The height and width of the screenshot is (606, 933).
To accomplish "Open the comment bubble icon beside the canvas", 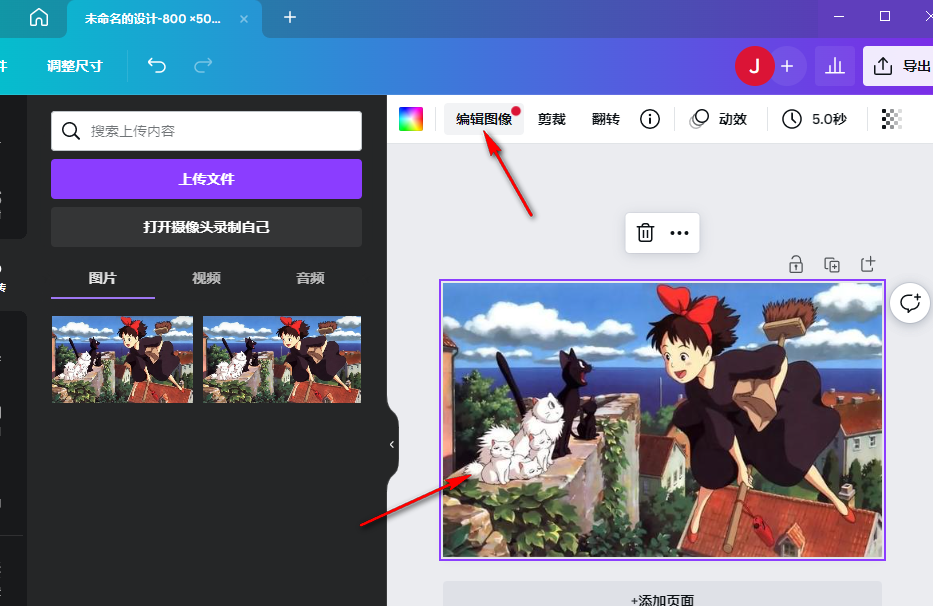I will 909,303.
